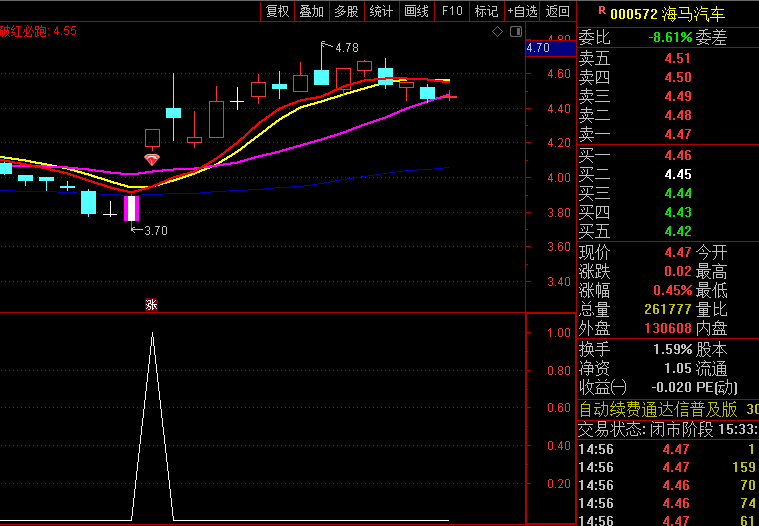This screenshot has width=759, height=526.
Task: Click the red diamond signal marker
Action: click(152, 160)
